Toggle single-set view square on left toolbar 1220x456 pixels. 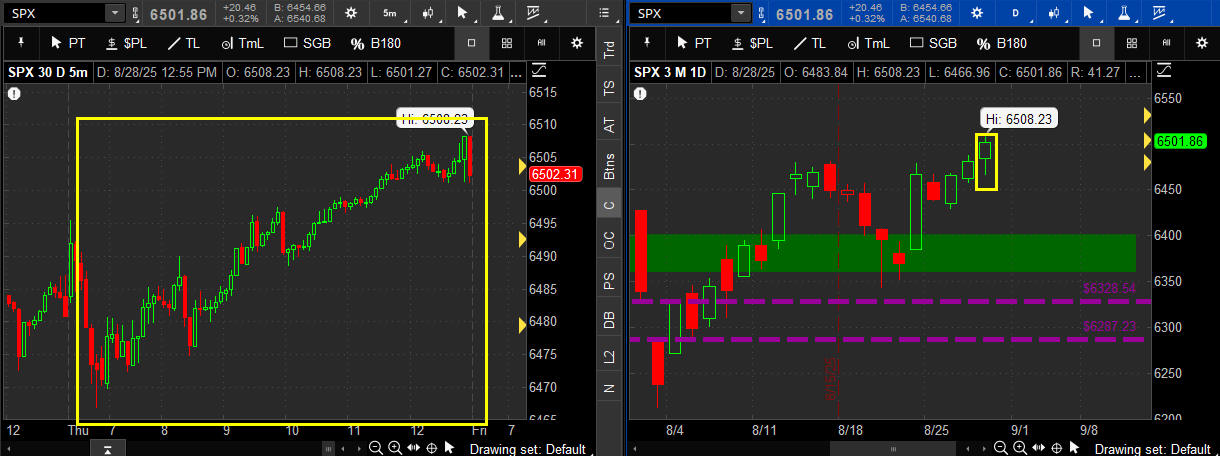pyautogui.click(x=471, y=43)
